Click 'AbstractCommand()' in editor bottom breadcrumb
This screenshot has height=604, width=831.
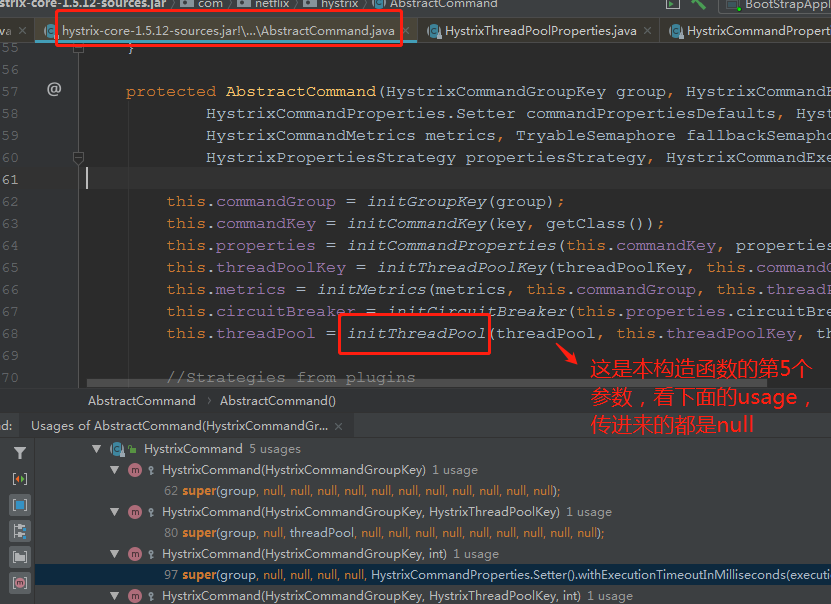coord(278,401)
